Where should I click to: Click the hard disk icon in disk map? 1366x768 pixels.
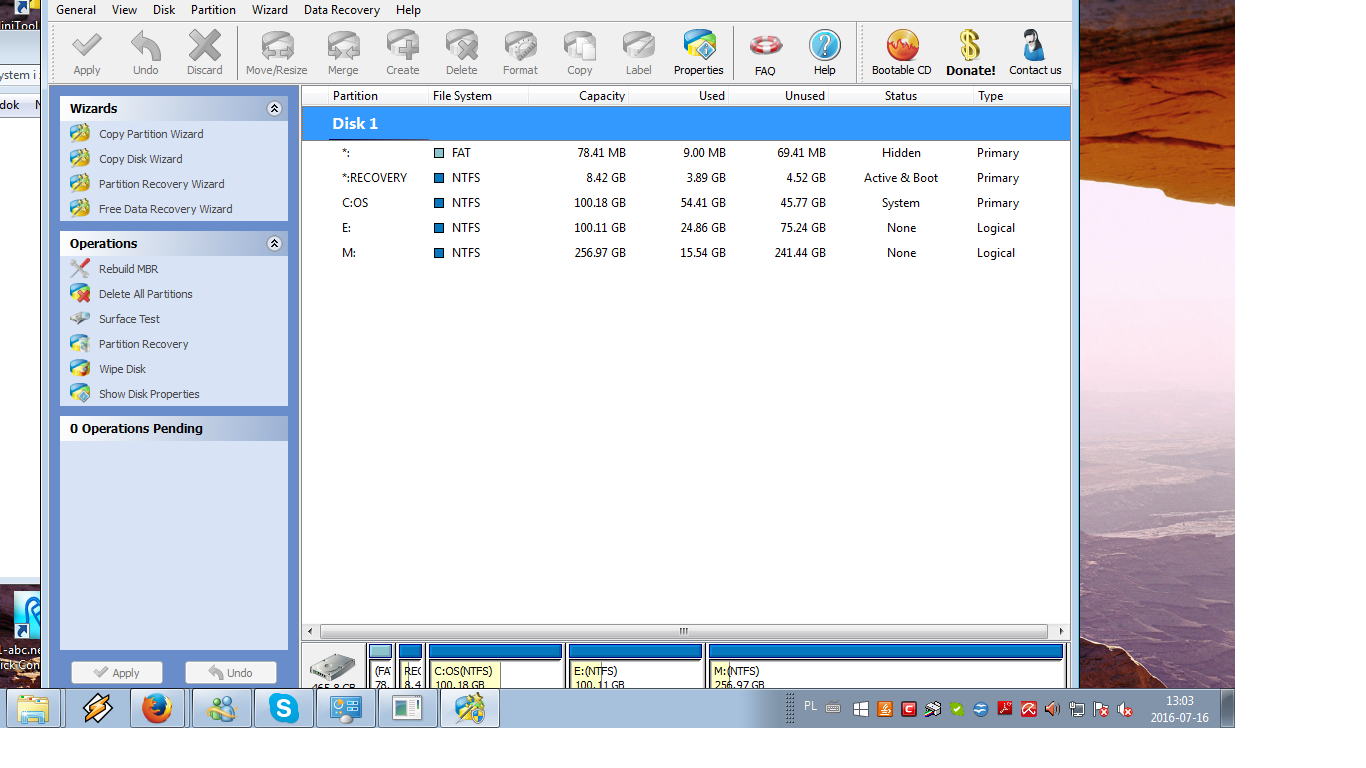(x=332, y=669)
